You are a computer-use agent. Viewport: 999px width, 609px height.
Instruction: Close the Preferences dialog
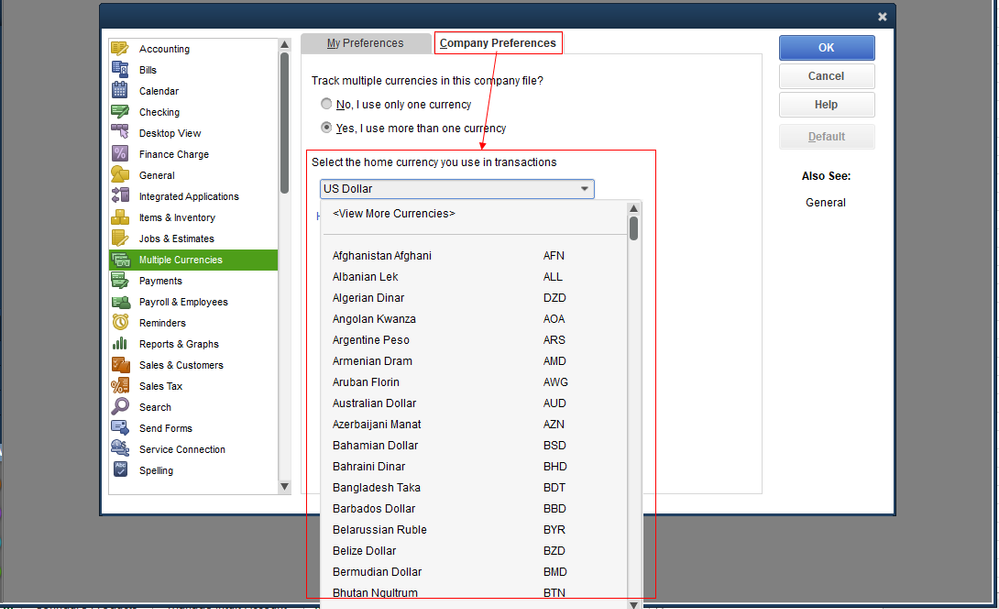[x=882, y=17]
